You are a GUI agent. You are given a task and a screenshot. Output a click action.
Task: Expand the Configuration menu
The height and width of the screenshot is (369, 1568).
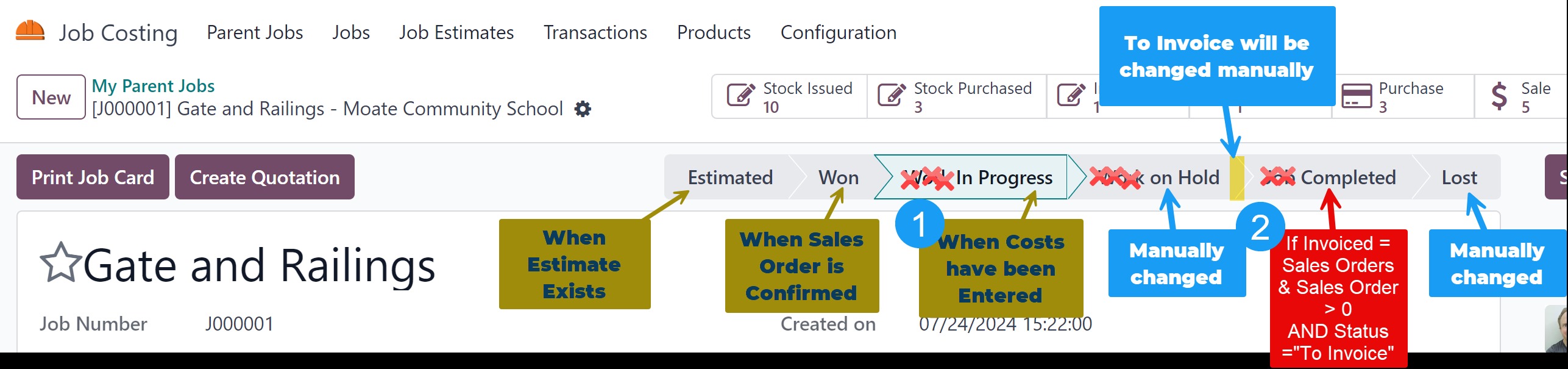[x=838, y=32]
